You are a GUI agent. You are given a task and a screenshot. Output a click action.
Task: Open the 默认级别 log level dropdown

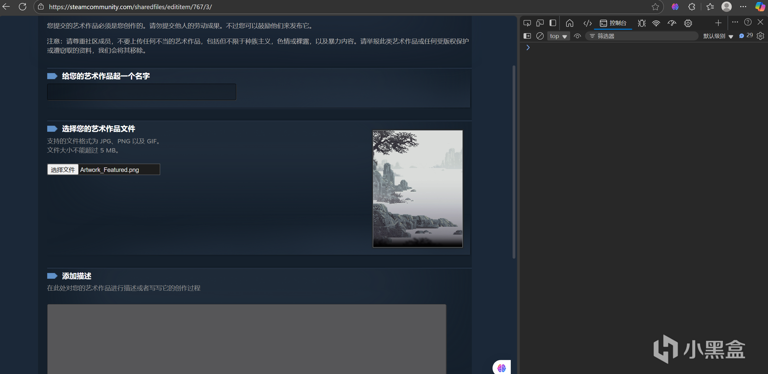pos(719,36)
